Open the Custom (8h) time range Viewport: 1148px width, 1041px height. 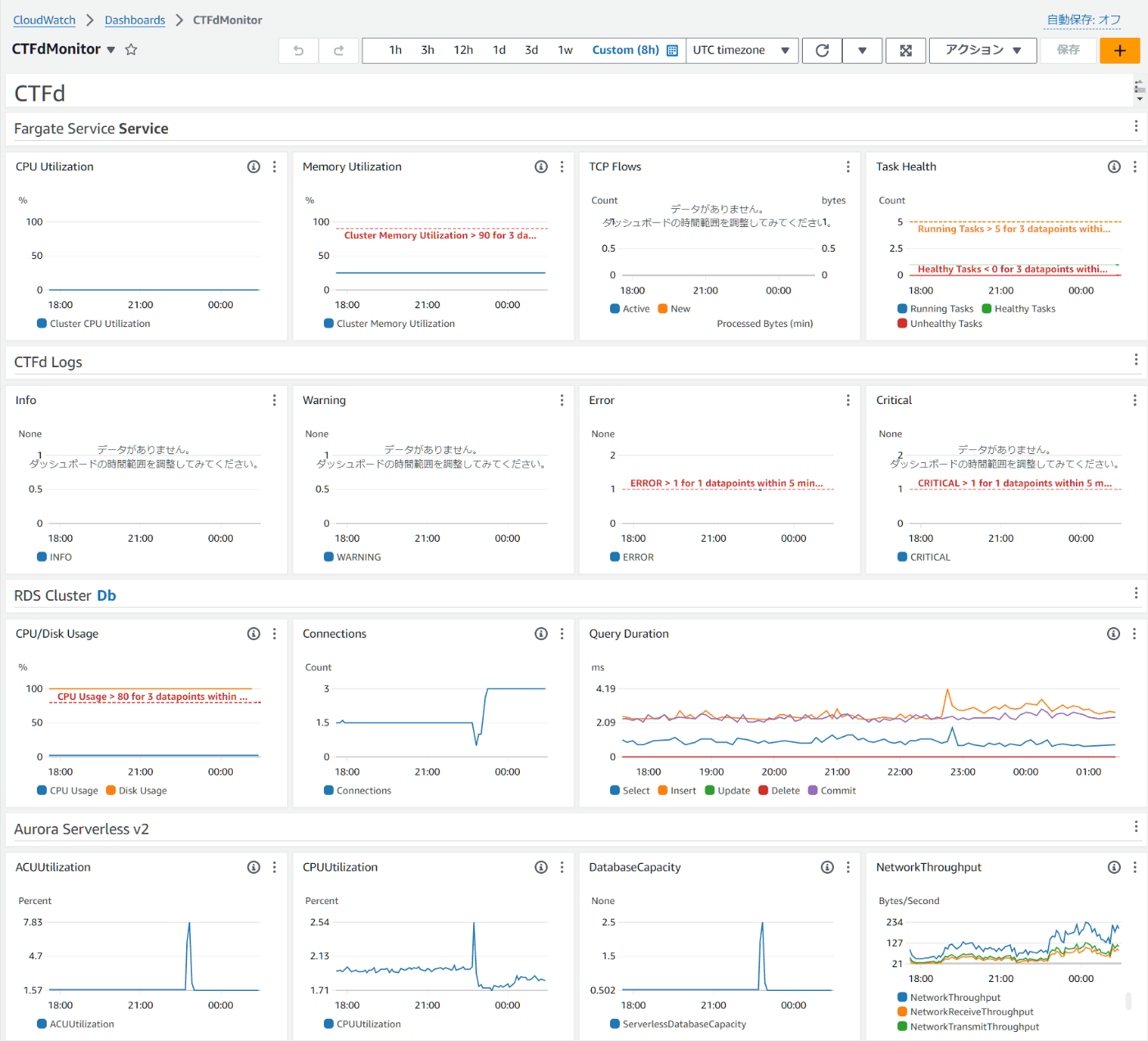pos(626,50)
